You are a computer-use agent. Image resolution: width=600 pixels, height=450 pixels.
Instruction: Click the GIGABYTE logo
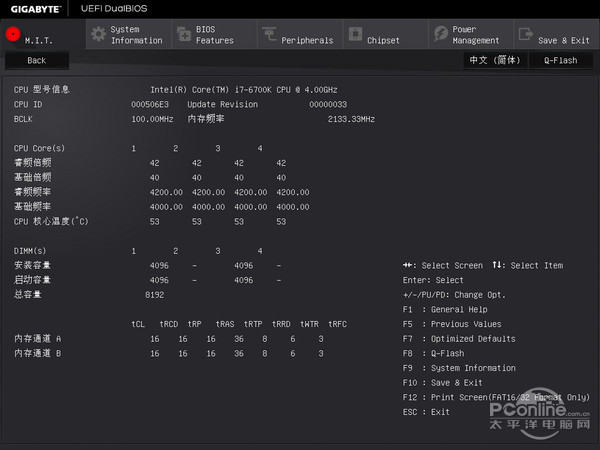pos(33,8)
